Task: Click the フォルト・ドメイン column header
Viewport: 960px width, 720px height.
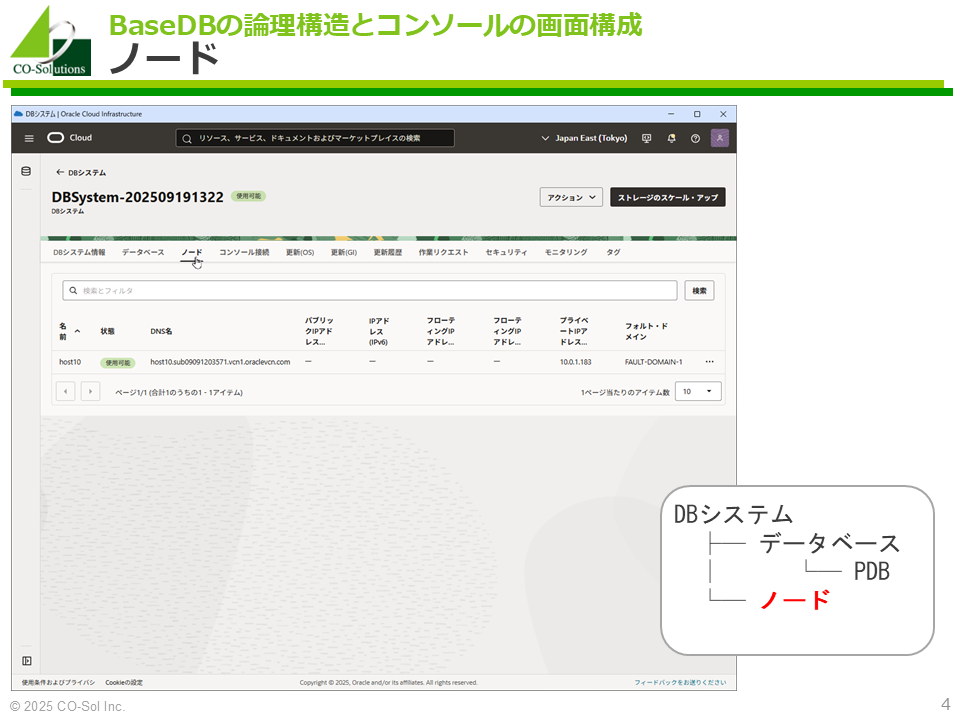Action: [x=647, y=331]
